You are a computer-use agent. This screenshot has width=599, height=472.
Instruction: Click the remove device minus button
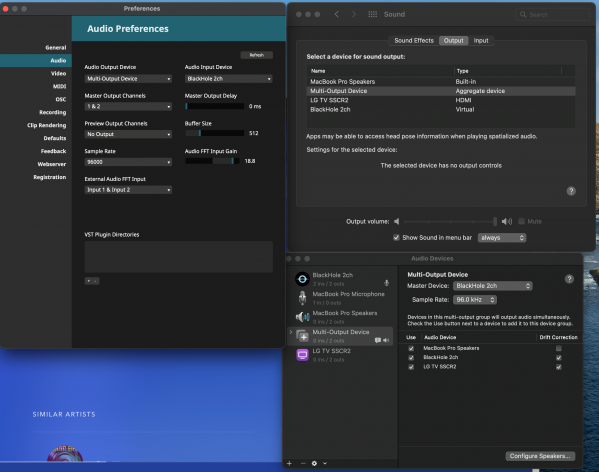tap(303, 463)
